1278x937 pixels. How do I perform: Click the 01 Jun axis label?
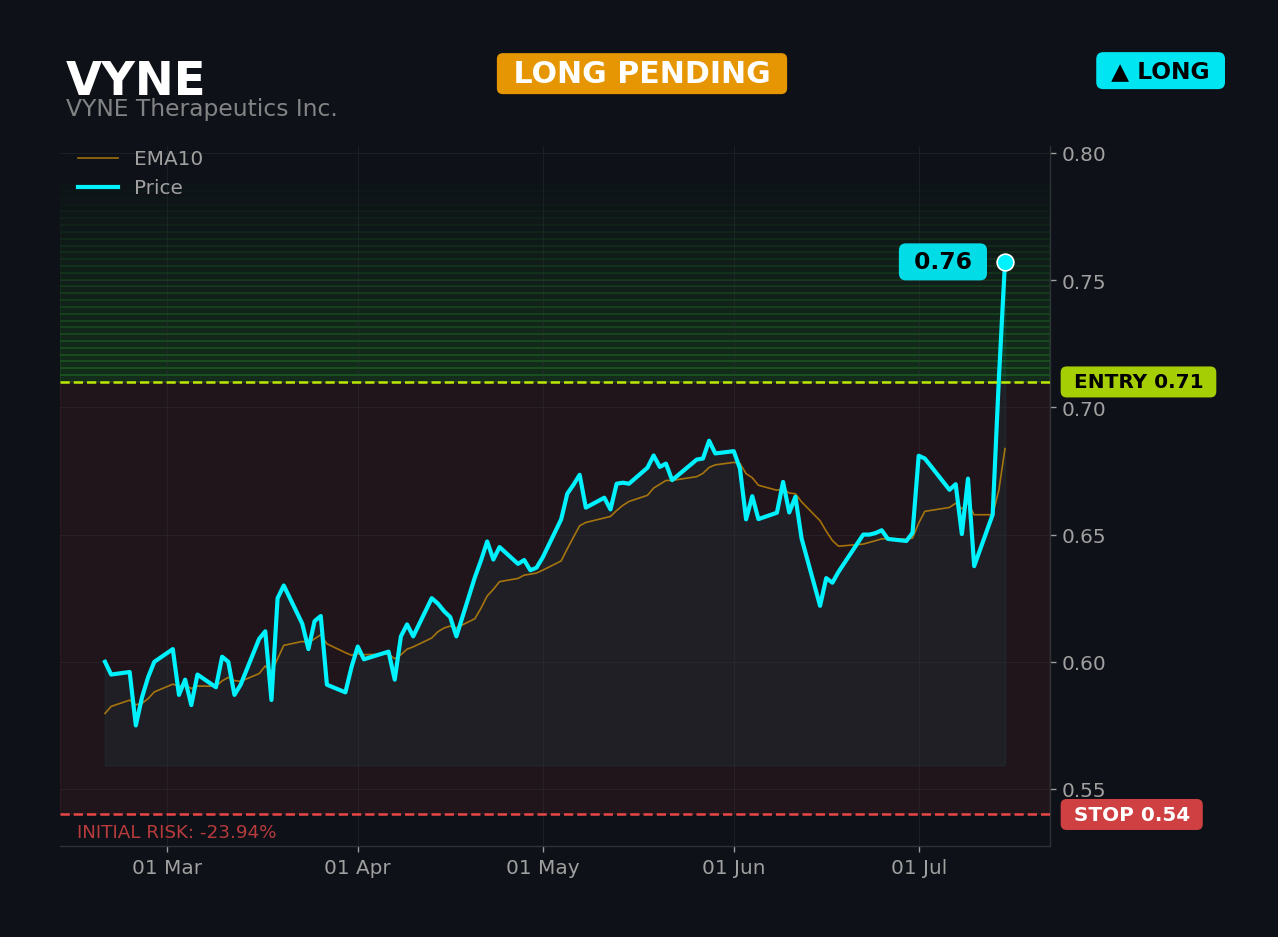click(x=734, y=868)
